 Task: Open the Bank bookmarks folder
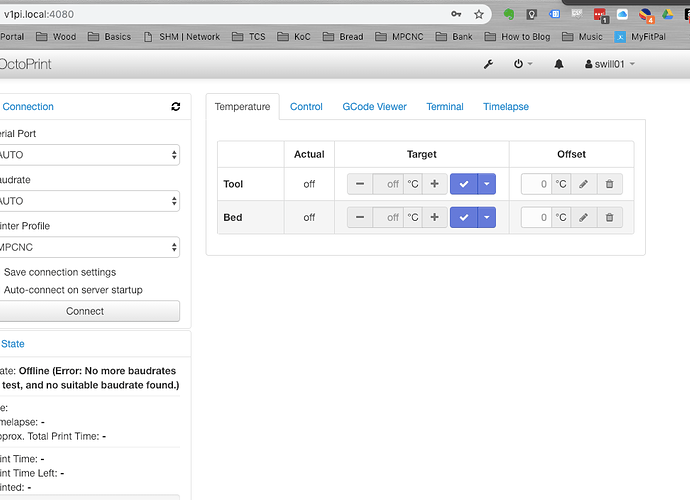pyautogui.click(x=454, y=37)
